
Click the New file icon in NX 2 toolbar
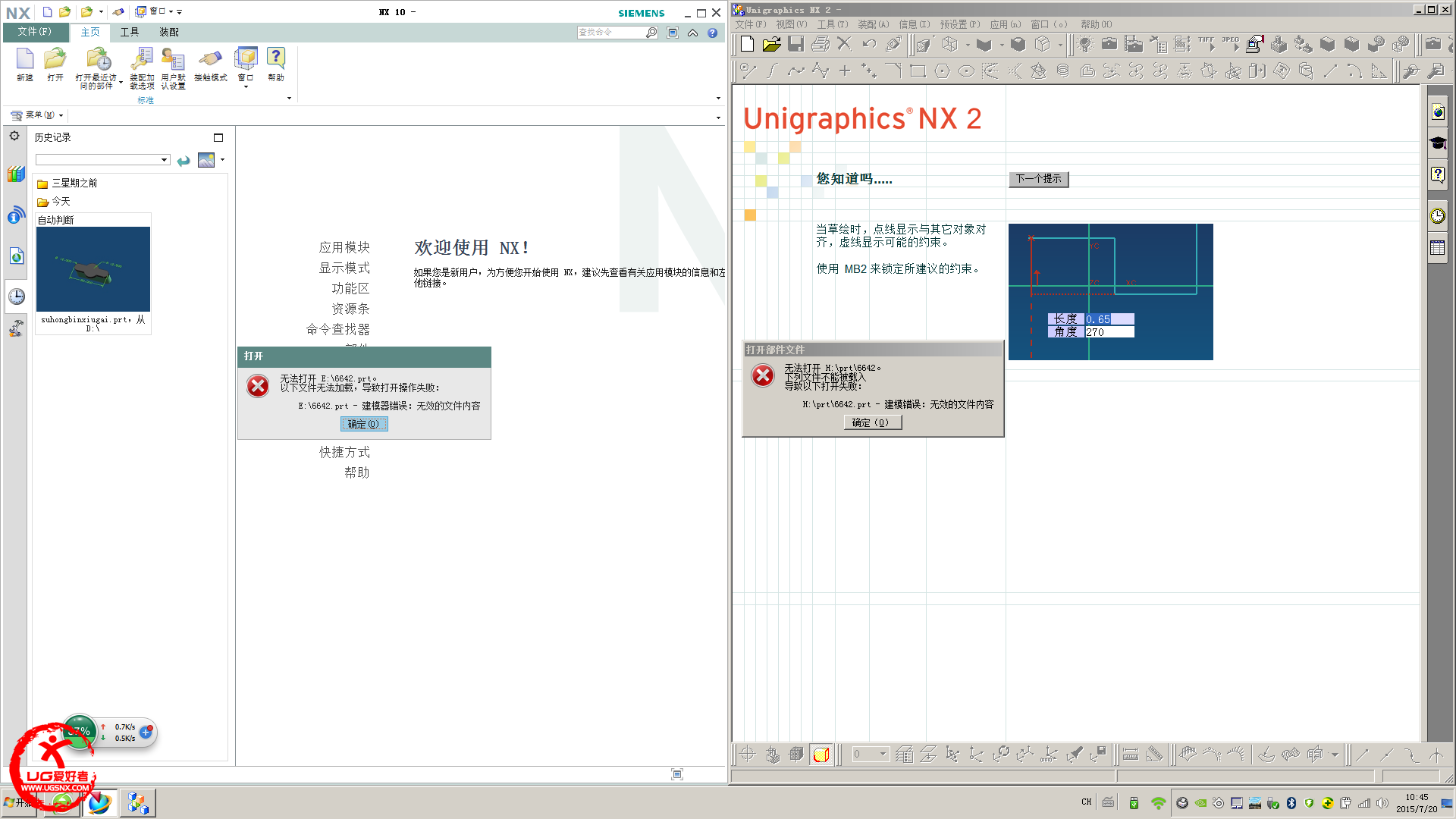click(747, 44)
